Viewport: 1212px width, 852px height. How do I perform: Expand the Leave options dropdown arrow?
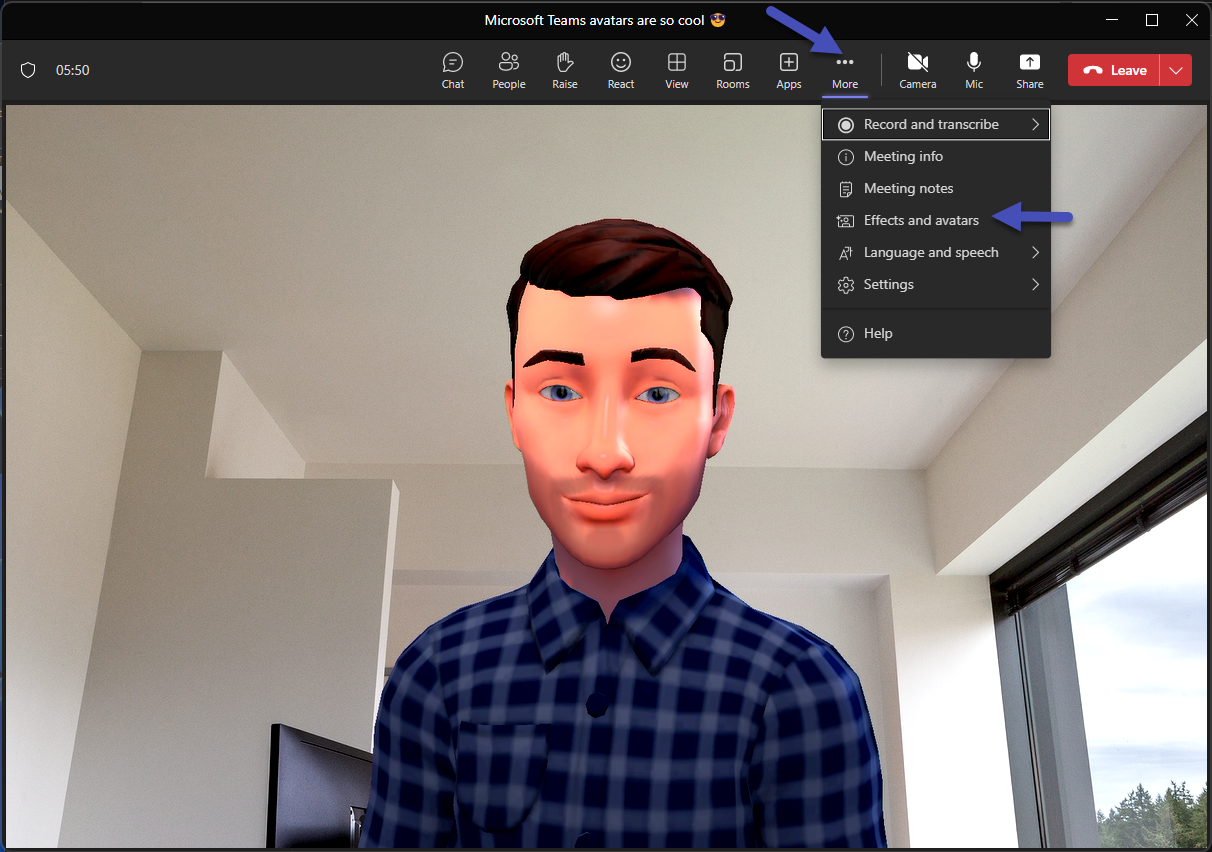(1176, 70)
